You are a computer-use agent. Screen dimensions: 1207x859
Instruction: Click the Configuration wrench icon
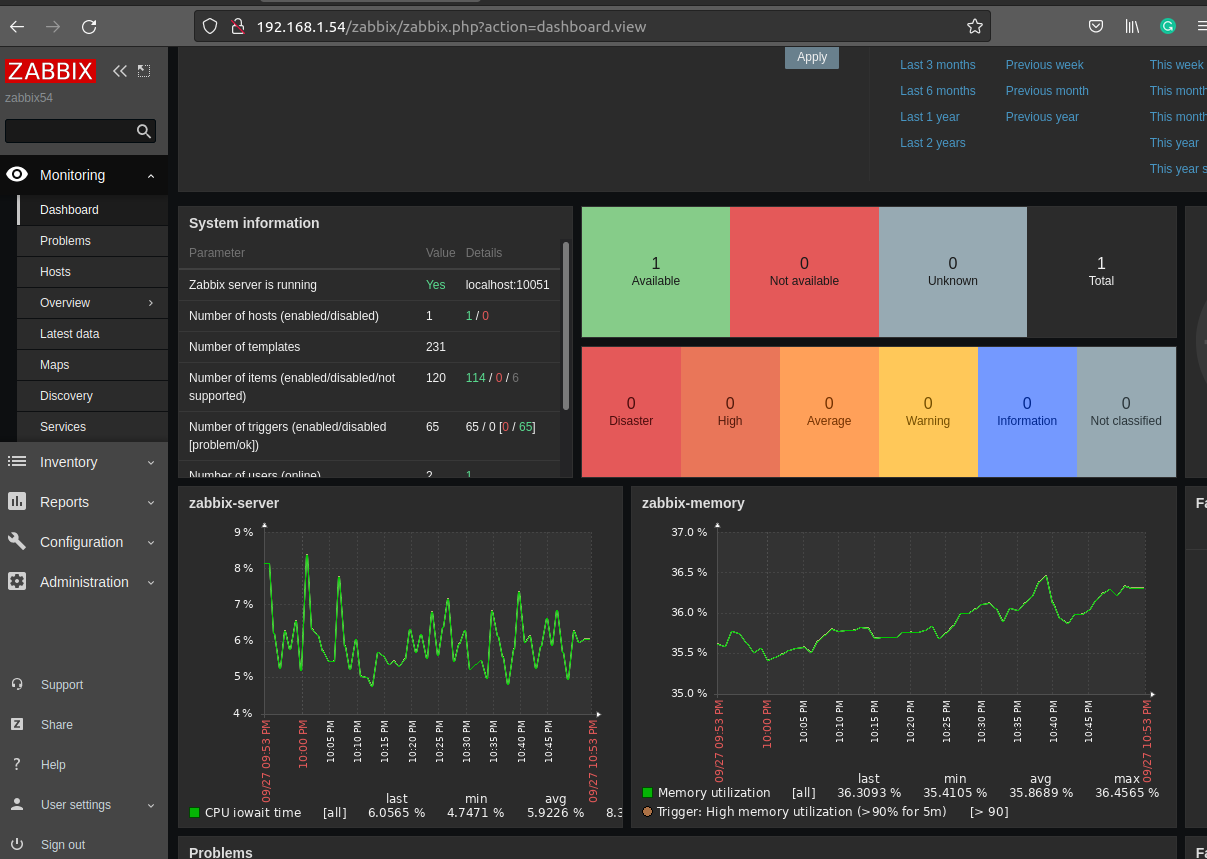click(17, 542)
